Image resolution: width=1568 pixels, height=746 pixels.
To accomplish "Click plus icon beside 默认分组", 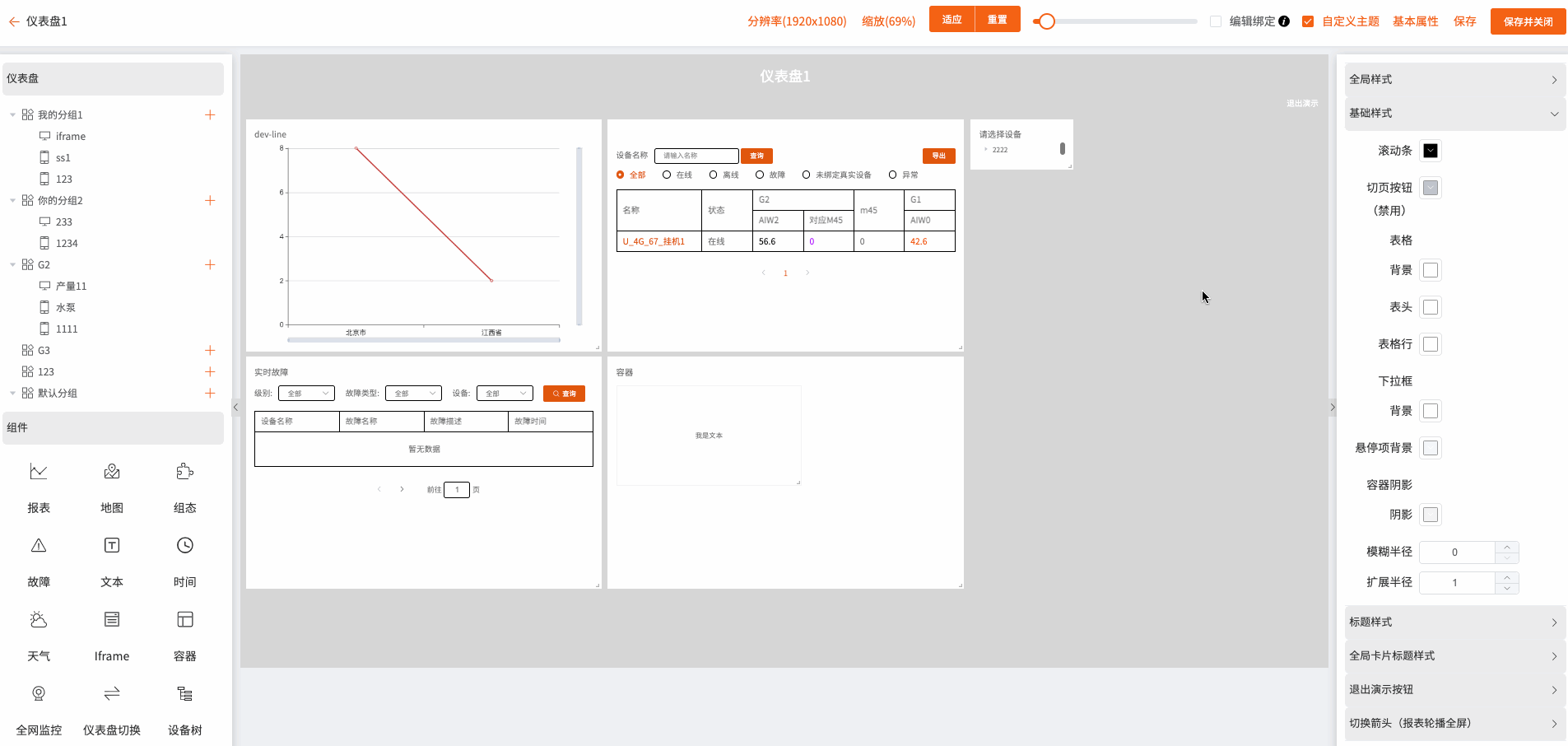I will (210, 393).
